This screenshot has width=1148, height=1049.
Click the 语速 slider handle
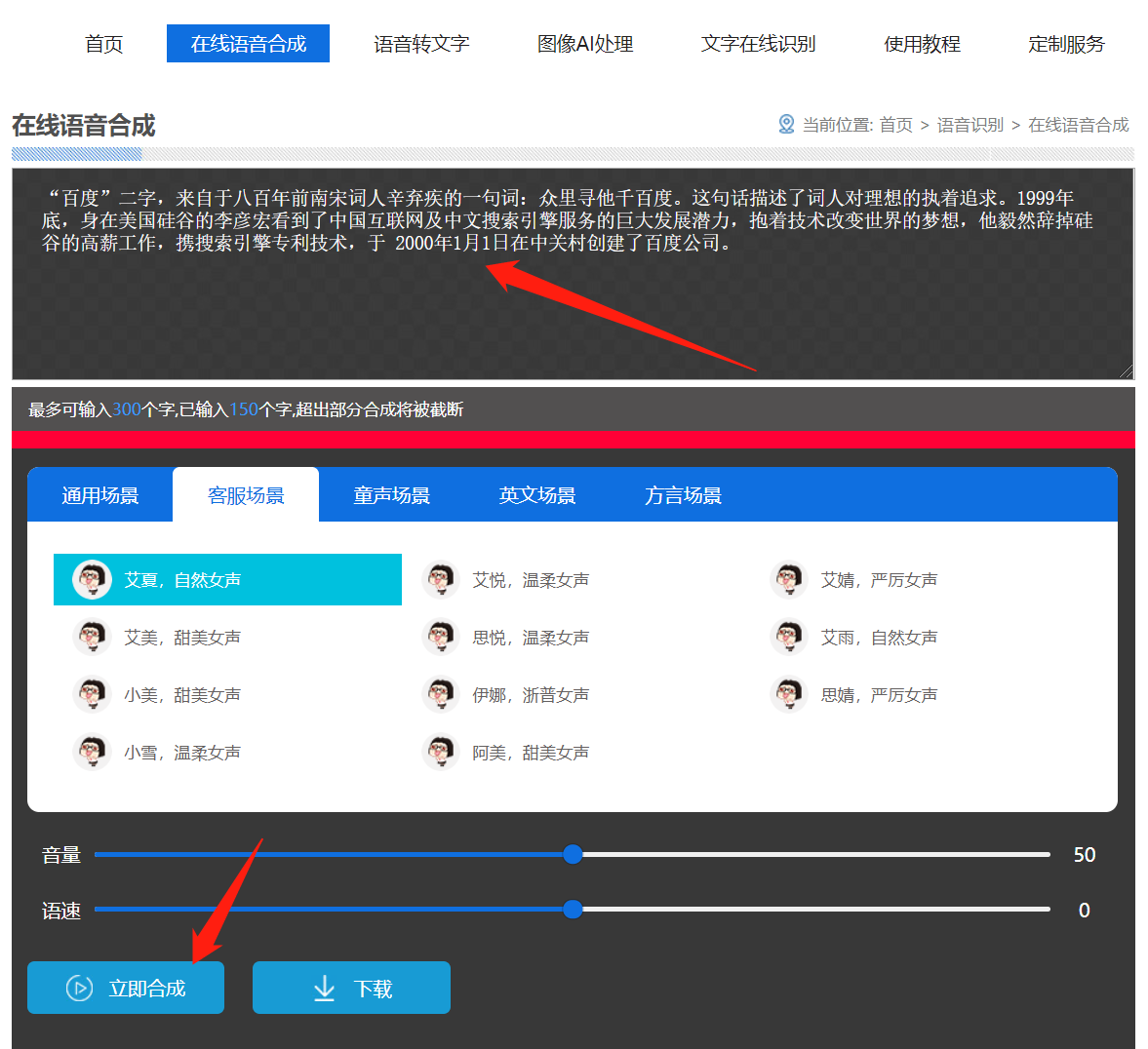pyautogui.click(x=573, y=910)
